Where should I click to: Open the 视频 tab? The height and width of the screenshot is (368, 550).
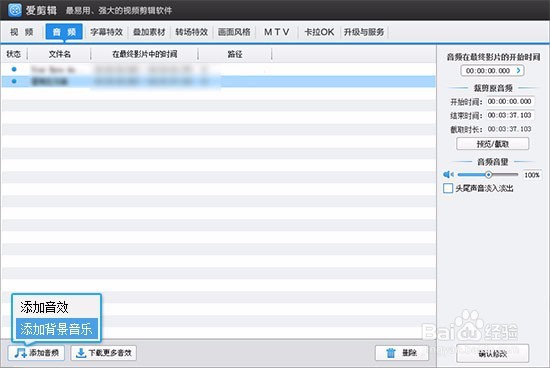coord(22,32)
